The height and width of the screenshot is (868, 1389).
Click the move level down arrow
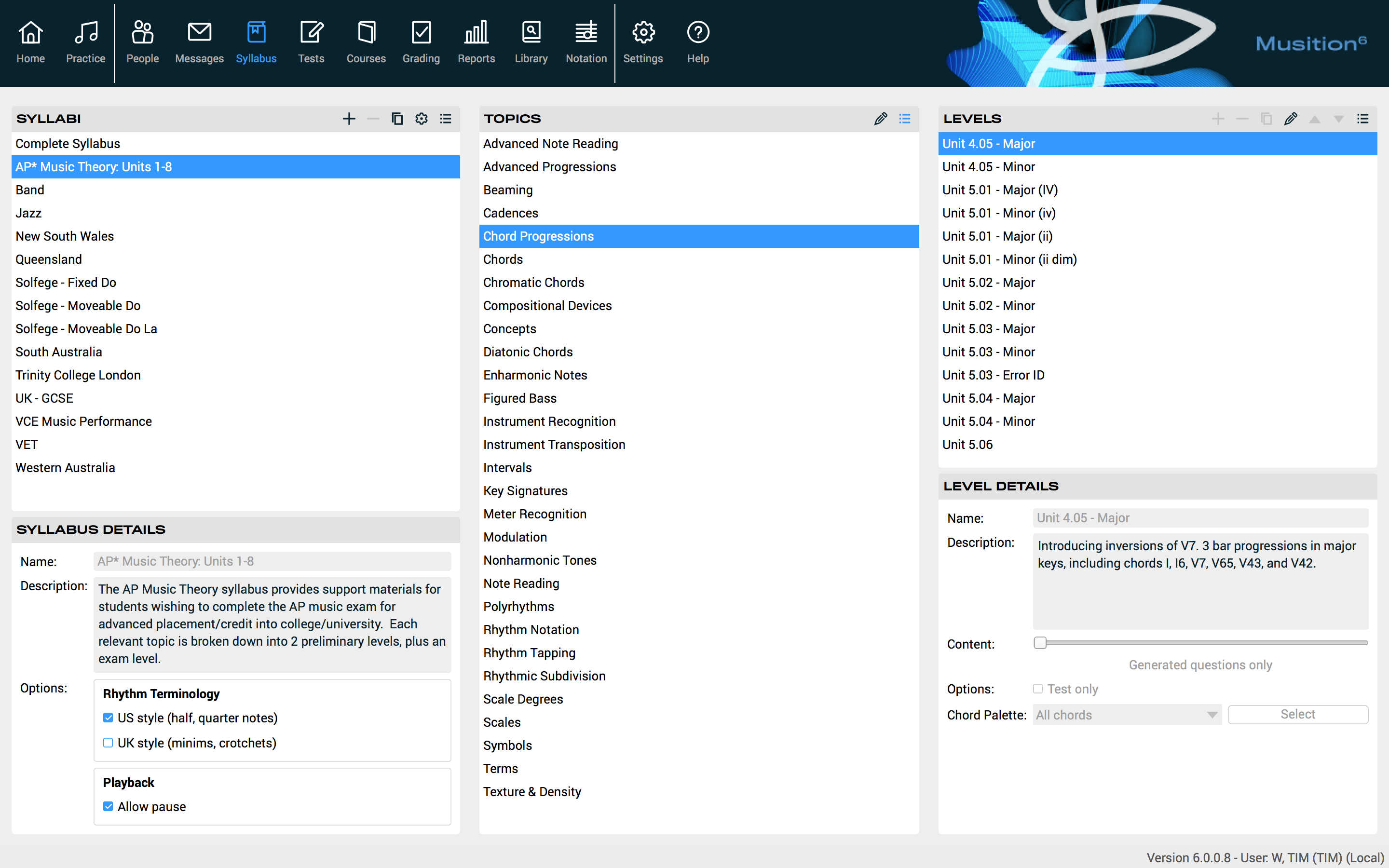click(1338, 119)
